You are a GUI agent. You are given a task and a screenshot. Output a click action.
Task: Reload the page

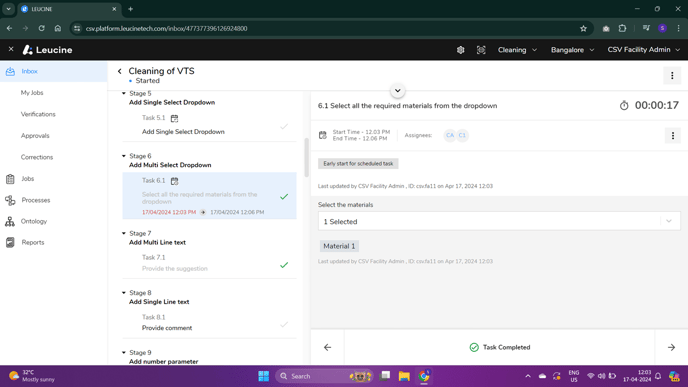coord(41,28)
